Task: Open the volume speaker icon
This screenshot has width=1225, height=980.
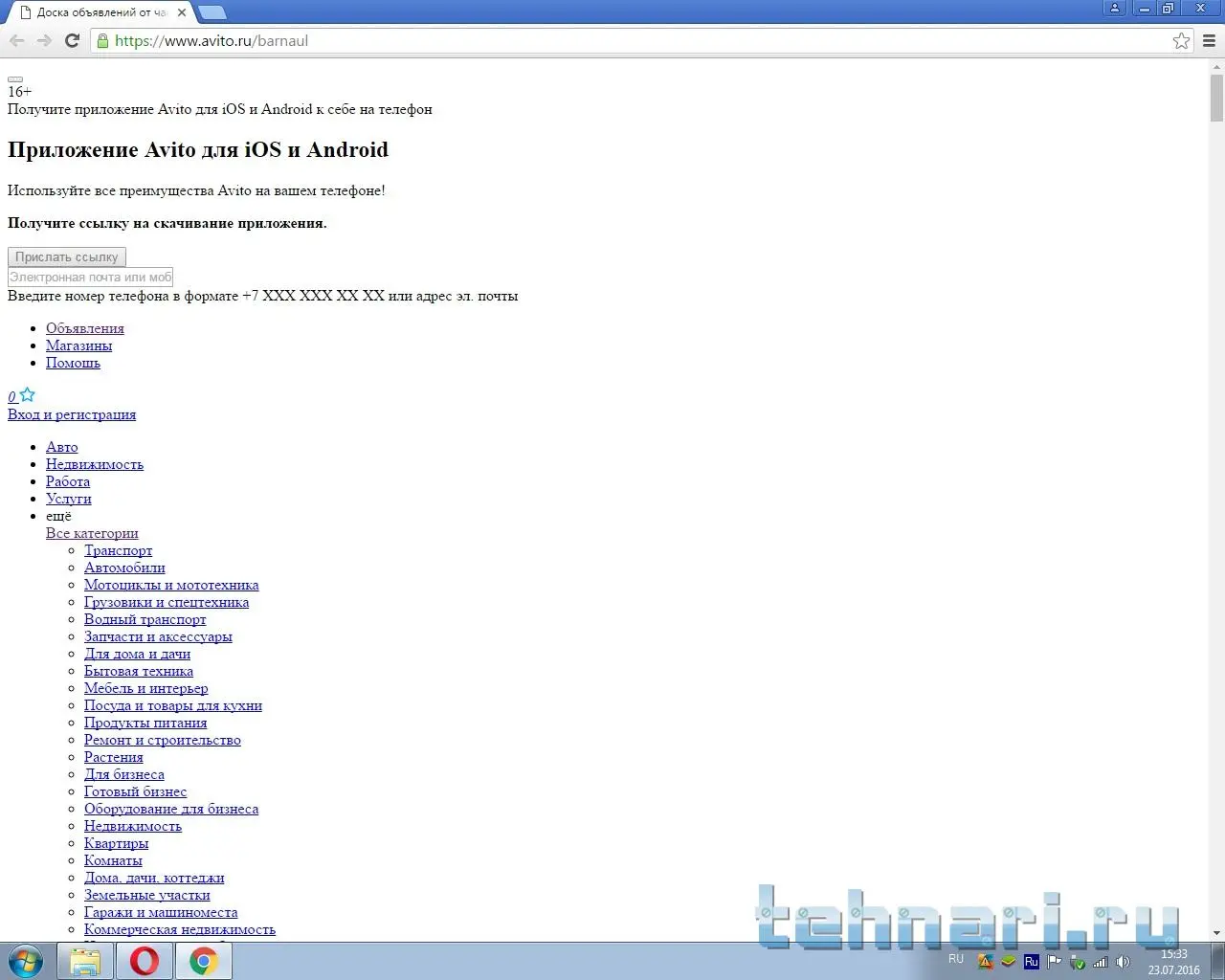Action: click(x=1123, y=962)
